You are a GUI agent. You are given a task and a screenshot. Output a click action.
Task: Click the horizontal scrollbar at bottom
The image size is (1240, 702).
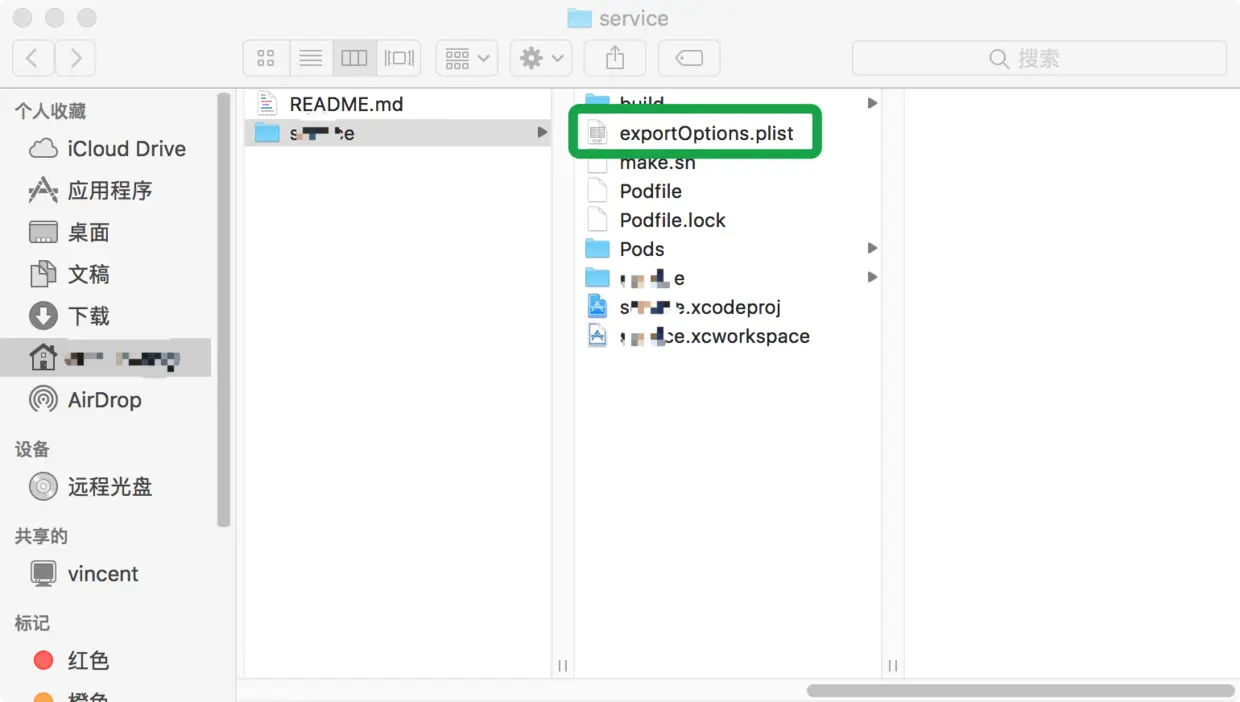(1021, 691)
